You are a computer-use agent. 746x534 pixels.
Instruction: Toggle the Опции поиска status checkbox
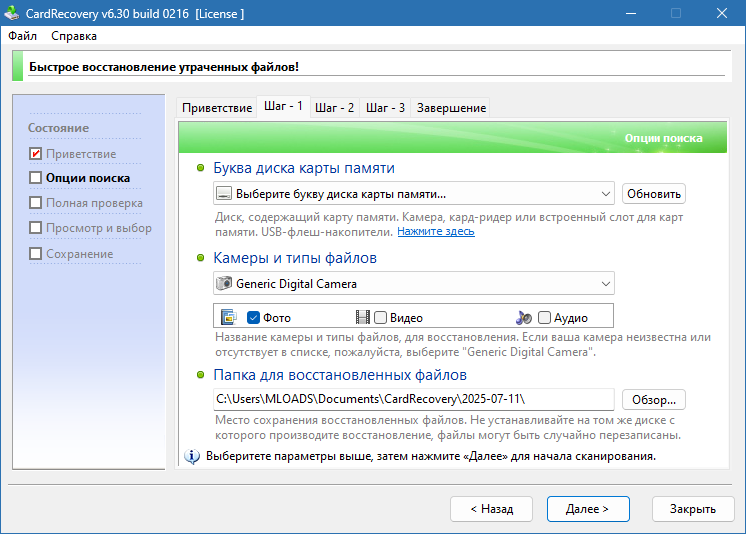coord(36,178)
